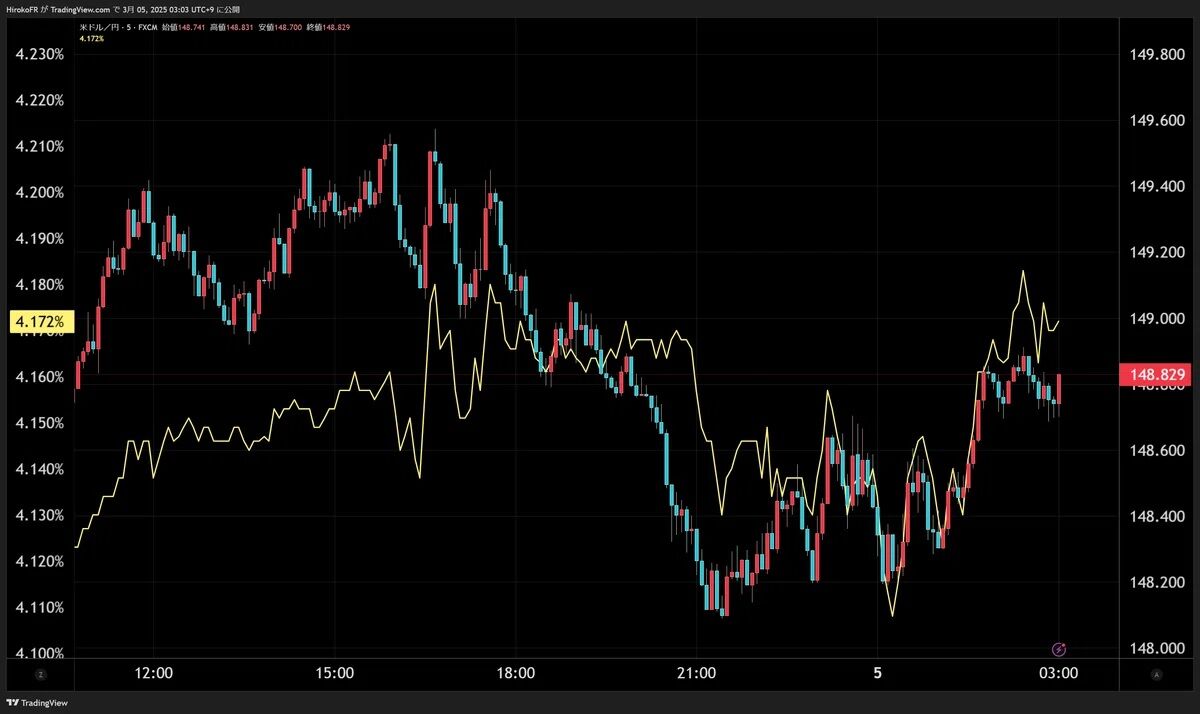Click the TradingView.com link in header
Viewport: 1200px width, 714px height.
click(x=80, y=10)
